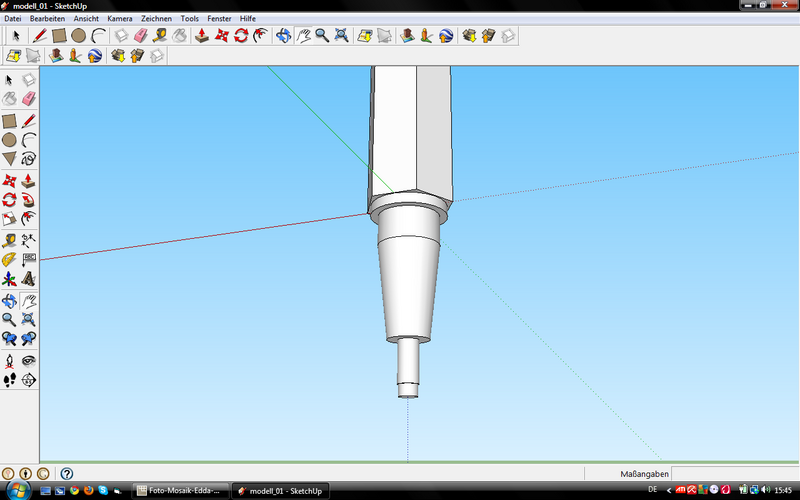Activate the Position Camera tool
The image size is (800, 500).
(x=9, y=360)
